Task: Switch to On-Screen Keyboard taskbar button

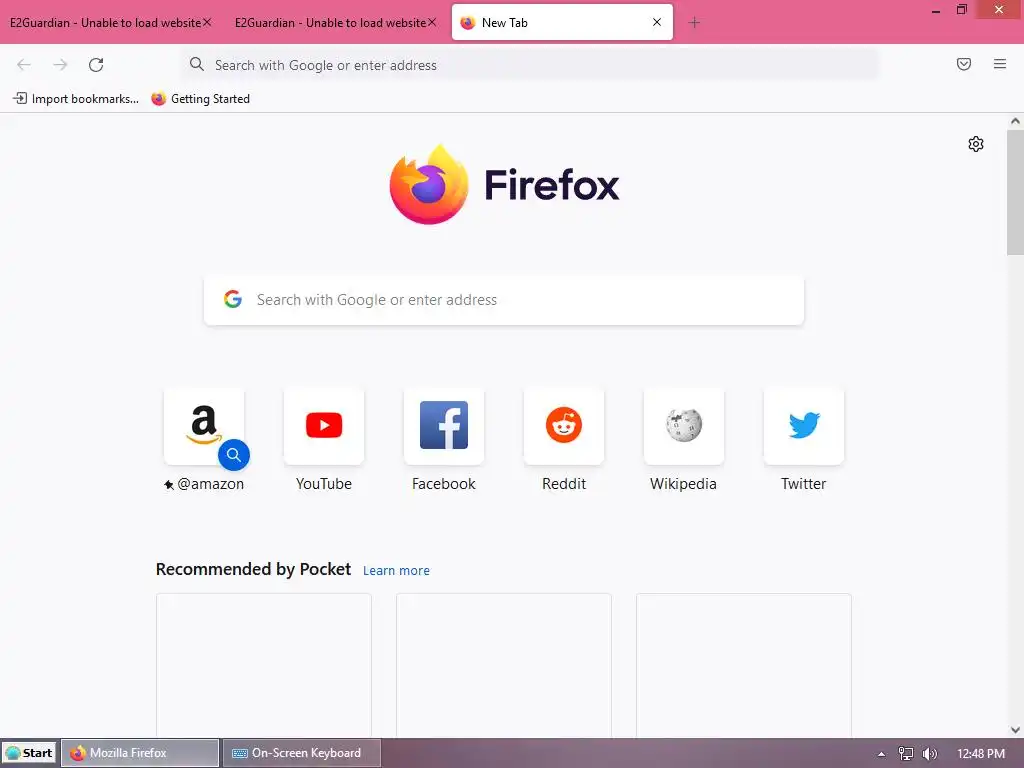Action: pos(302,753)
